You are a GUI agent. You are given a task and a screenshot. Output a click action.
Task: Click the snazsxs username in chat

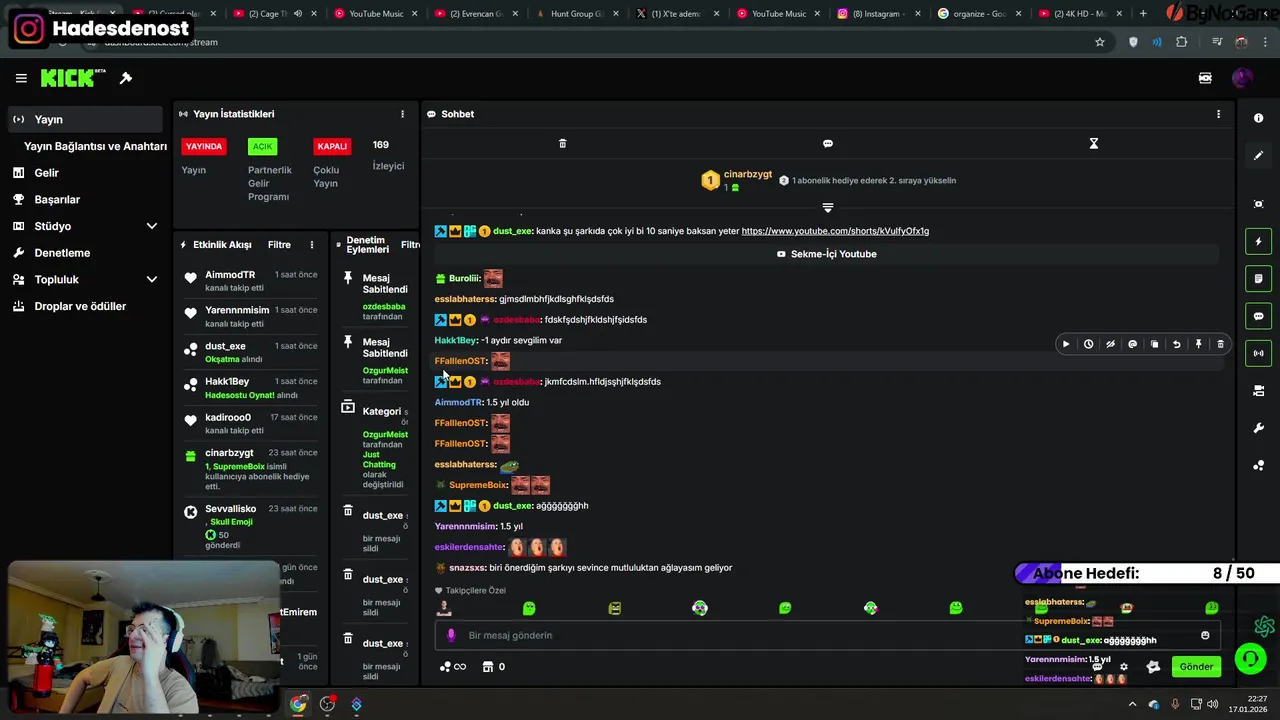466,567
